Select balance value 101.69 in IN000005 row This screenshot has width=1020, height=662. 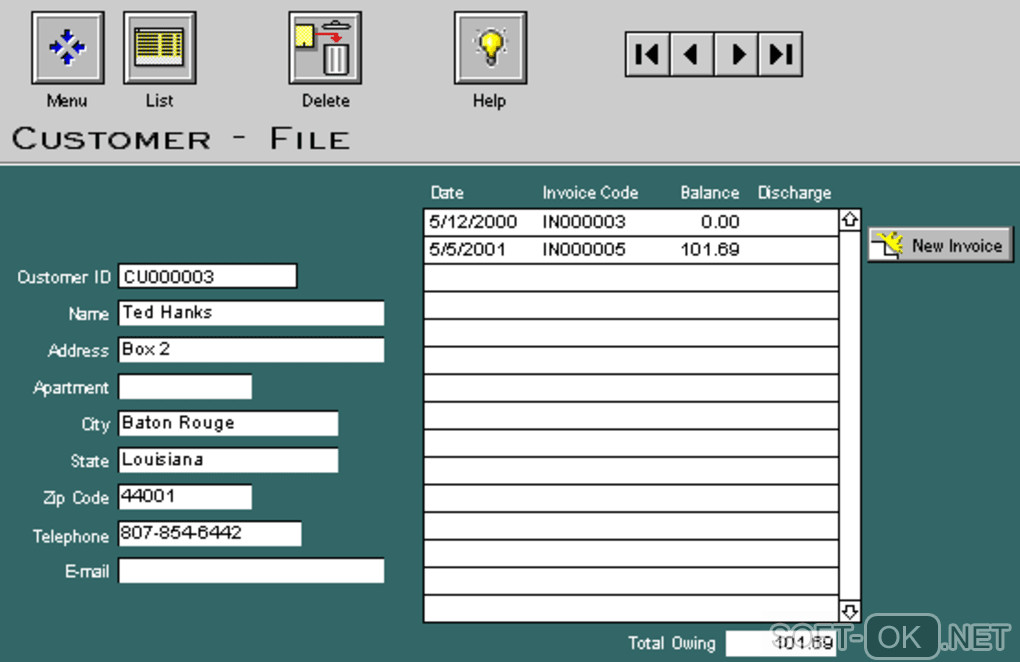coord(710,250)
